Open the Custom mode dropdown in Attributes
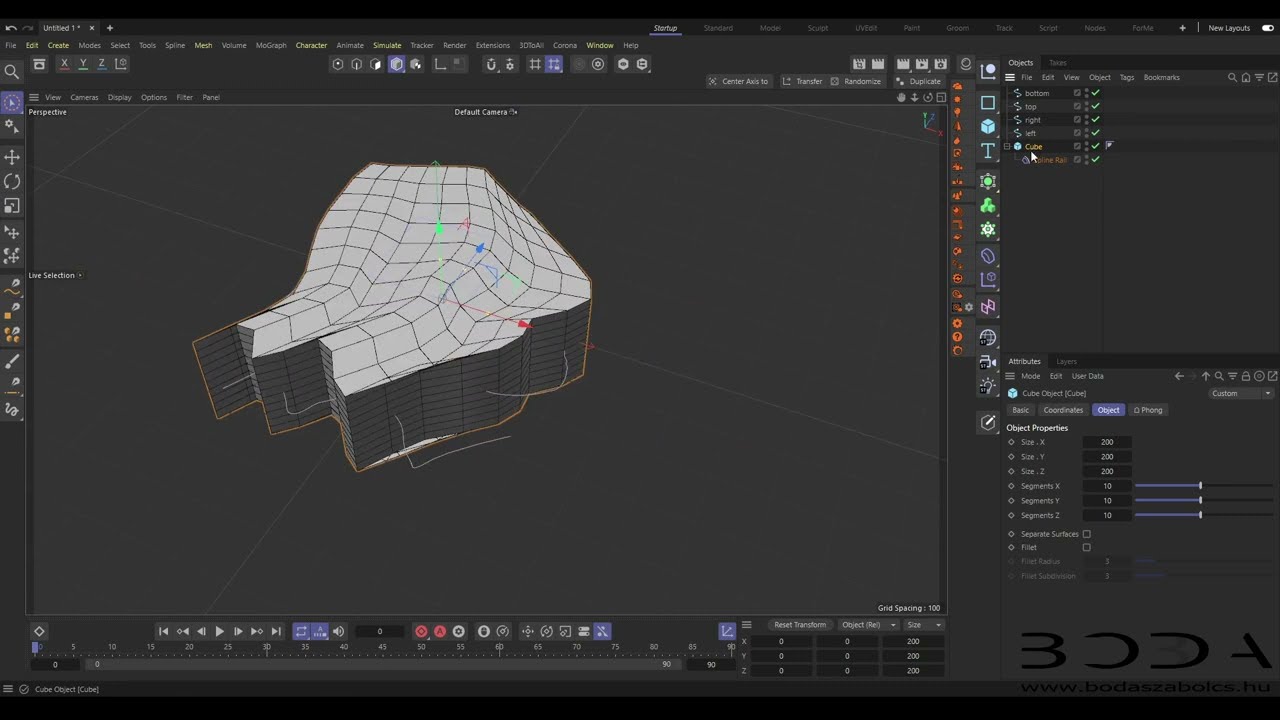Image resolution: width=1280 pixels, height=720 pixels. pyautogui.click(x=1241, y=393)
